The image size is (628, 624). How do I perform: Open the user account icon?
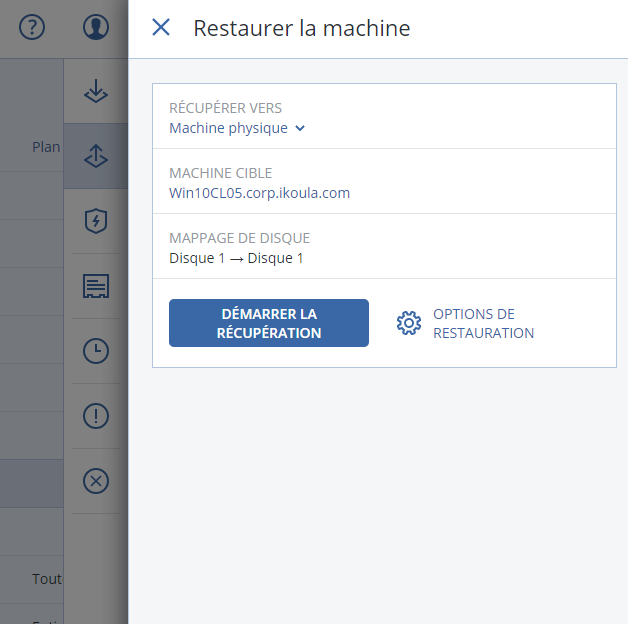96,27
